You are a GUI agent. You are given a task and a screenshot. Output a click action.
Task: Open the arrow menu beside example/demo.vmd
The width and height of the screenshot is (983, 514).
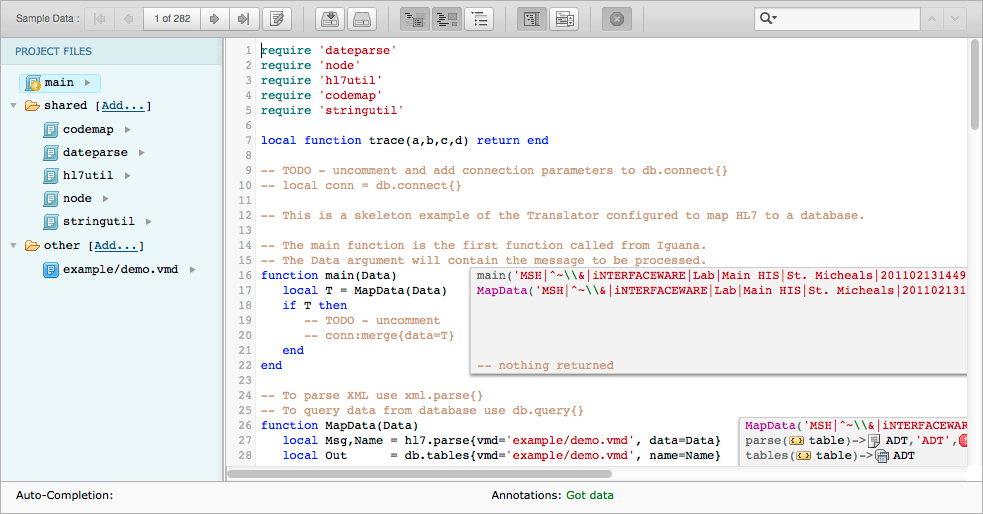point(192,270)
